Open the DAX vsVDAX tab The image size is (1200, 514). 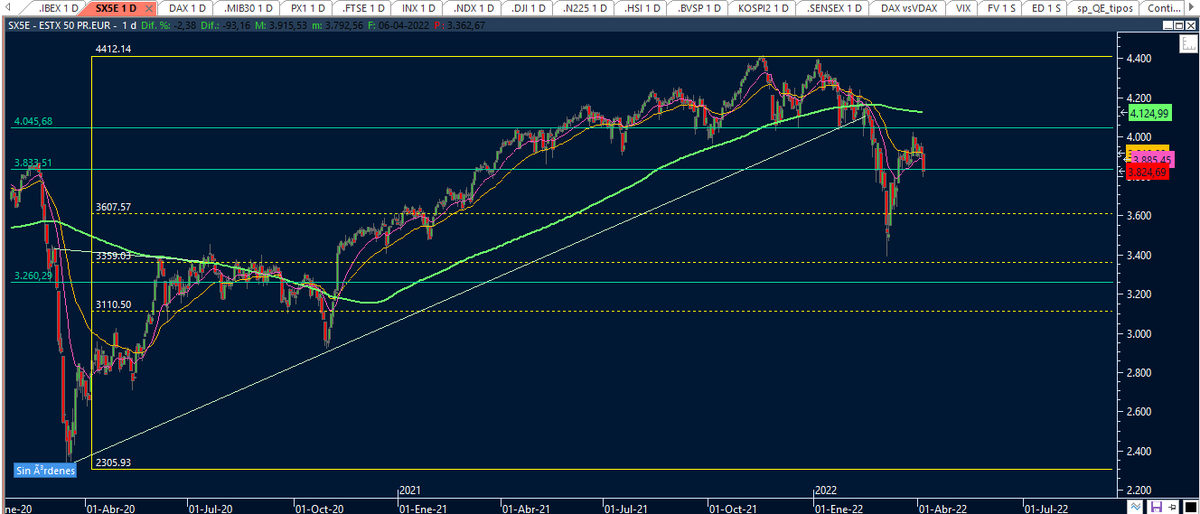[908, 8]
